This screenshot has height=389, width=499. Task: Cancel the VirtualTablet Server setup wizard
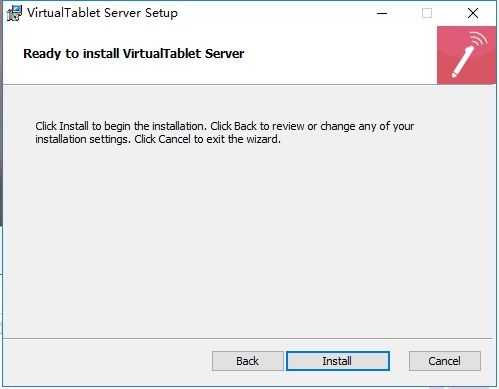[x=445, y=361]
